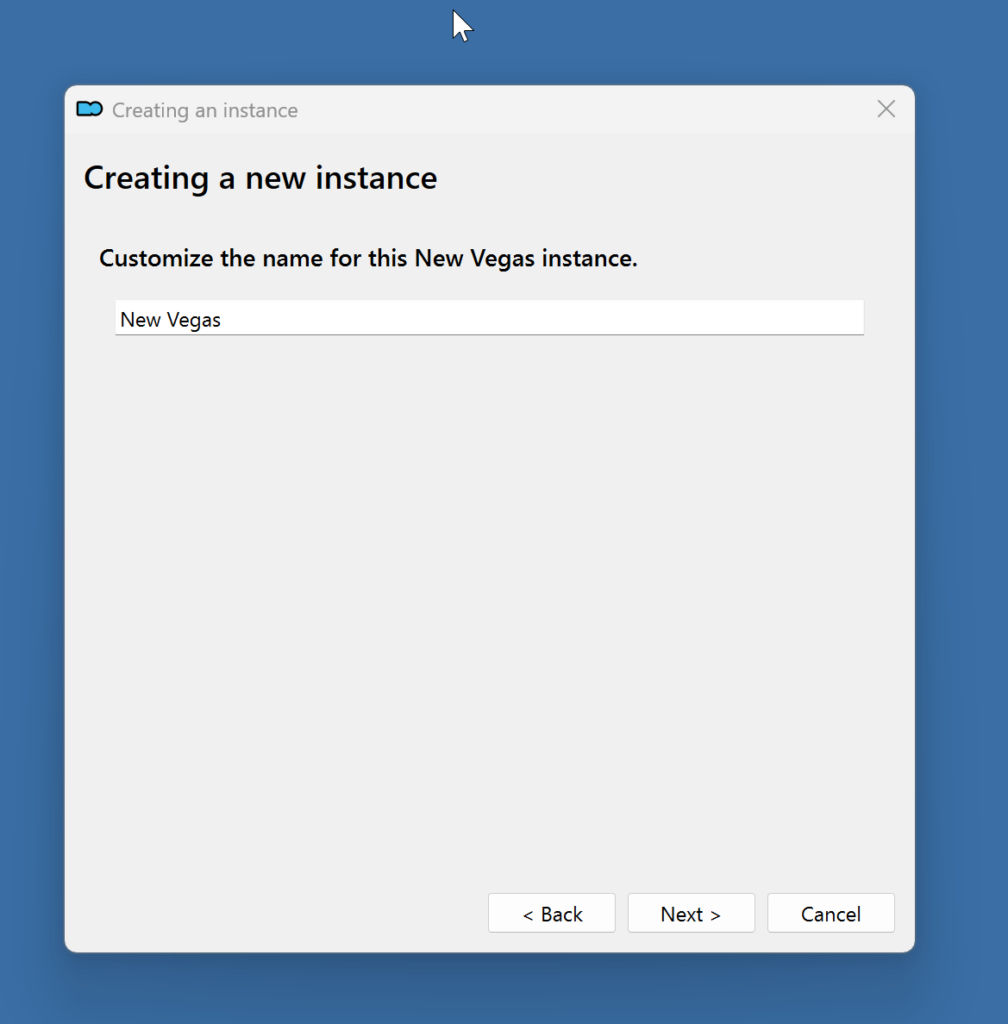Click the empty title bar area
This screenshot has width=1008, height=1024.
[x=580, y=110]
